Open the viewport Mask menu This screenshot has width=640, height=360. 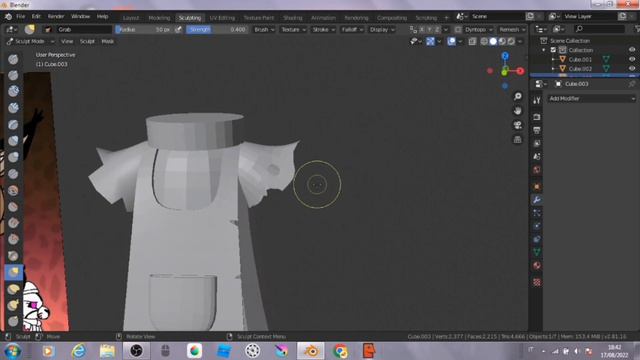pos(107,41)
